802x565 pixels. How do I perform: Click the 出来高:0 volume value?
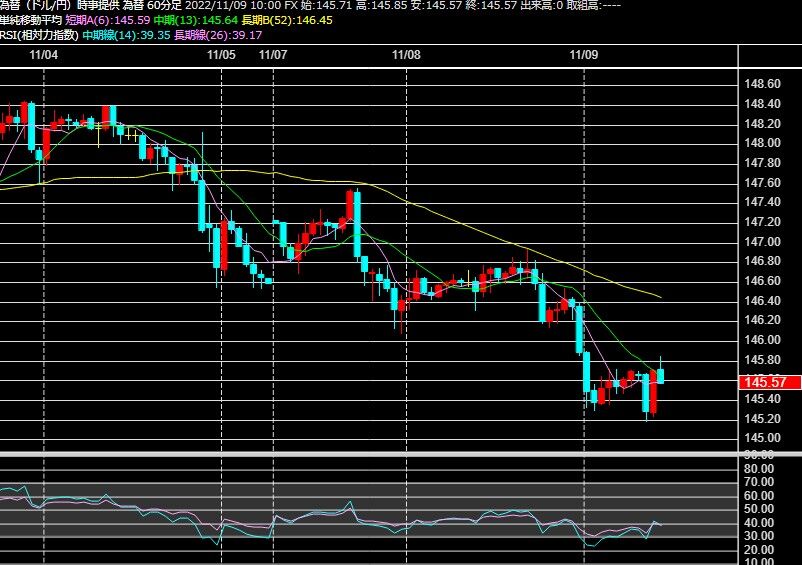(542, 6)
